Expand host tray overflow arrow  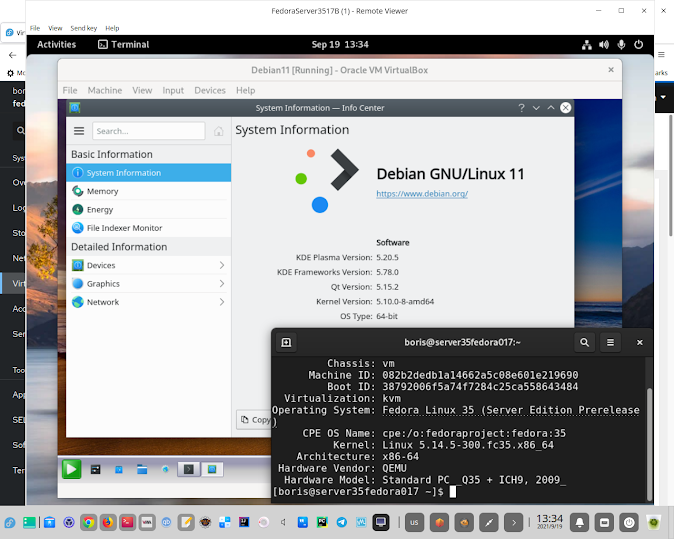514,522
